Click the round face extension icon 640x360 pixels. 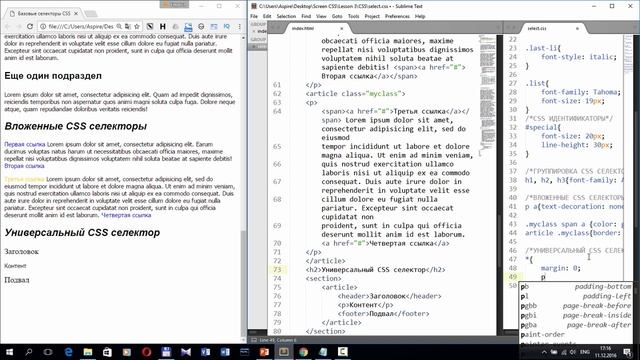pyautogui.click(x=201, y=26)
